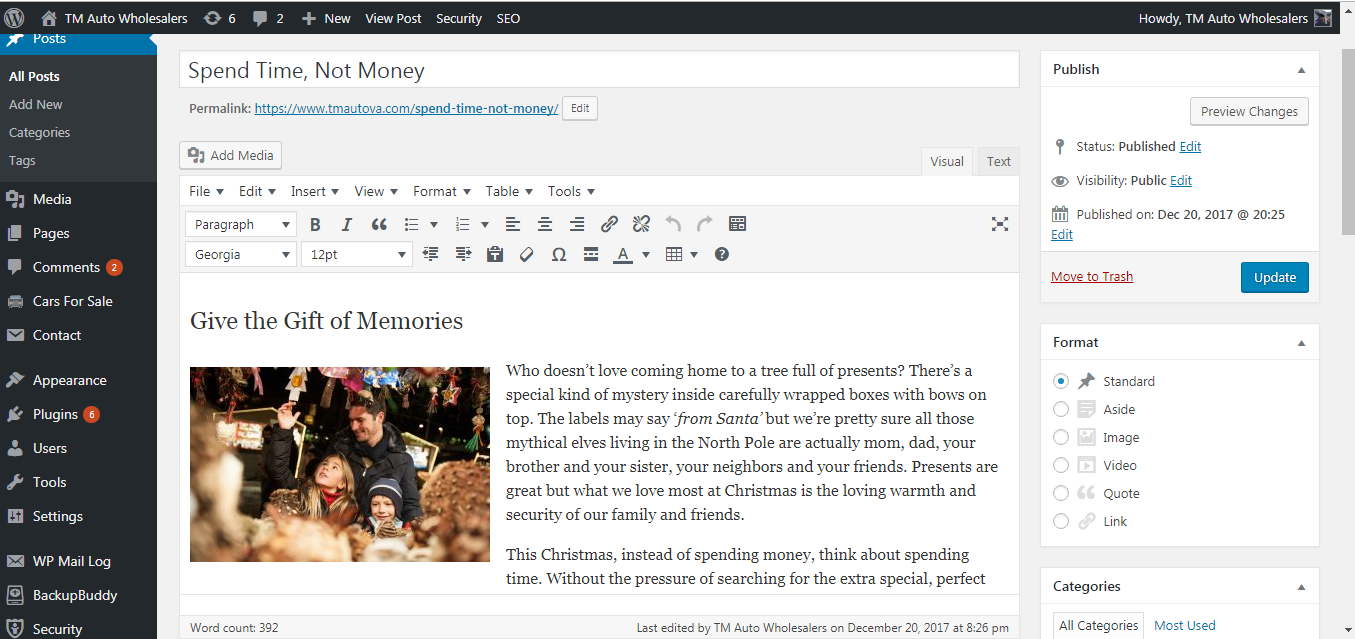Open the Table menu

(x=510, y=191)
